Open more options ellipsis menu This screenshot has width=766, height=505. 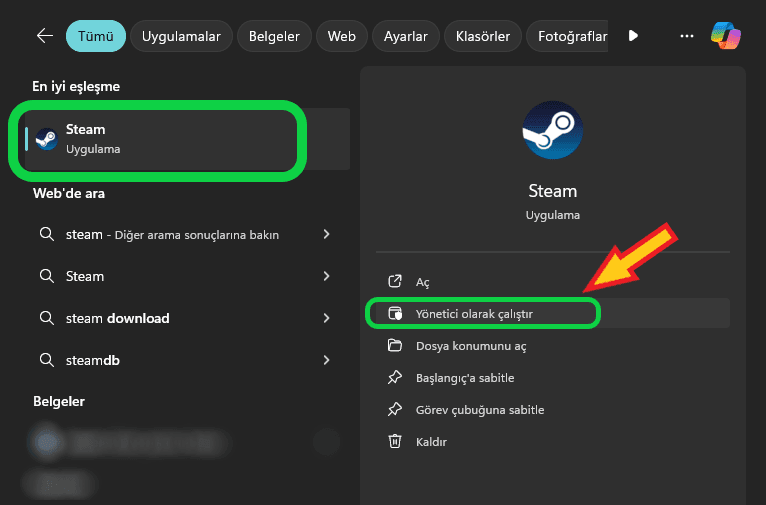tap(686, 36)
